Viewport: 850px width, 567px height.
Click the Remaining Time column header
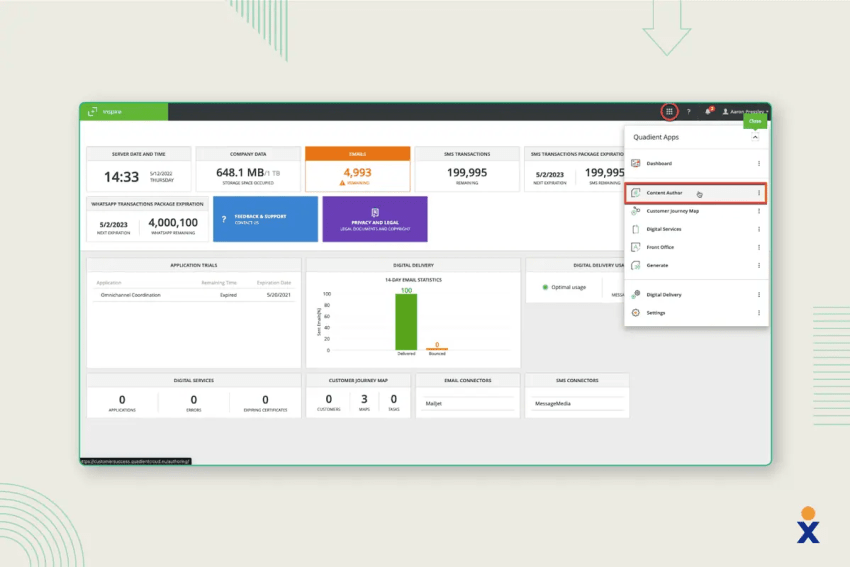[219, 282]
